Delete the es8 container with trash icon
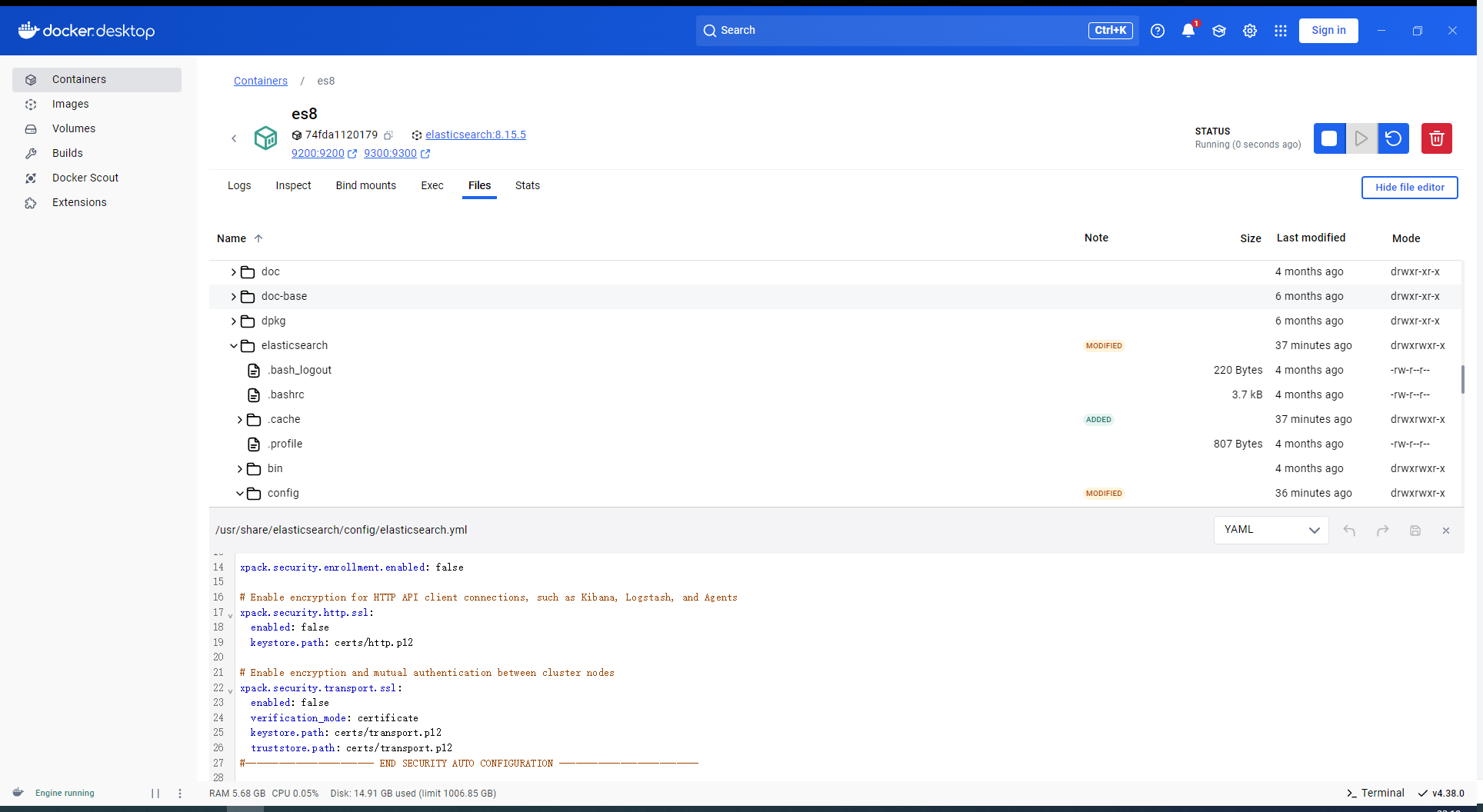This screenshot has height=812, width=1483. (x=1436, y=138)
